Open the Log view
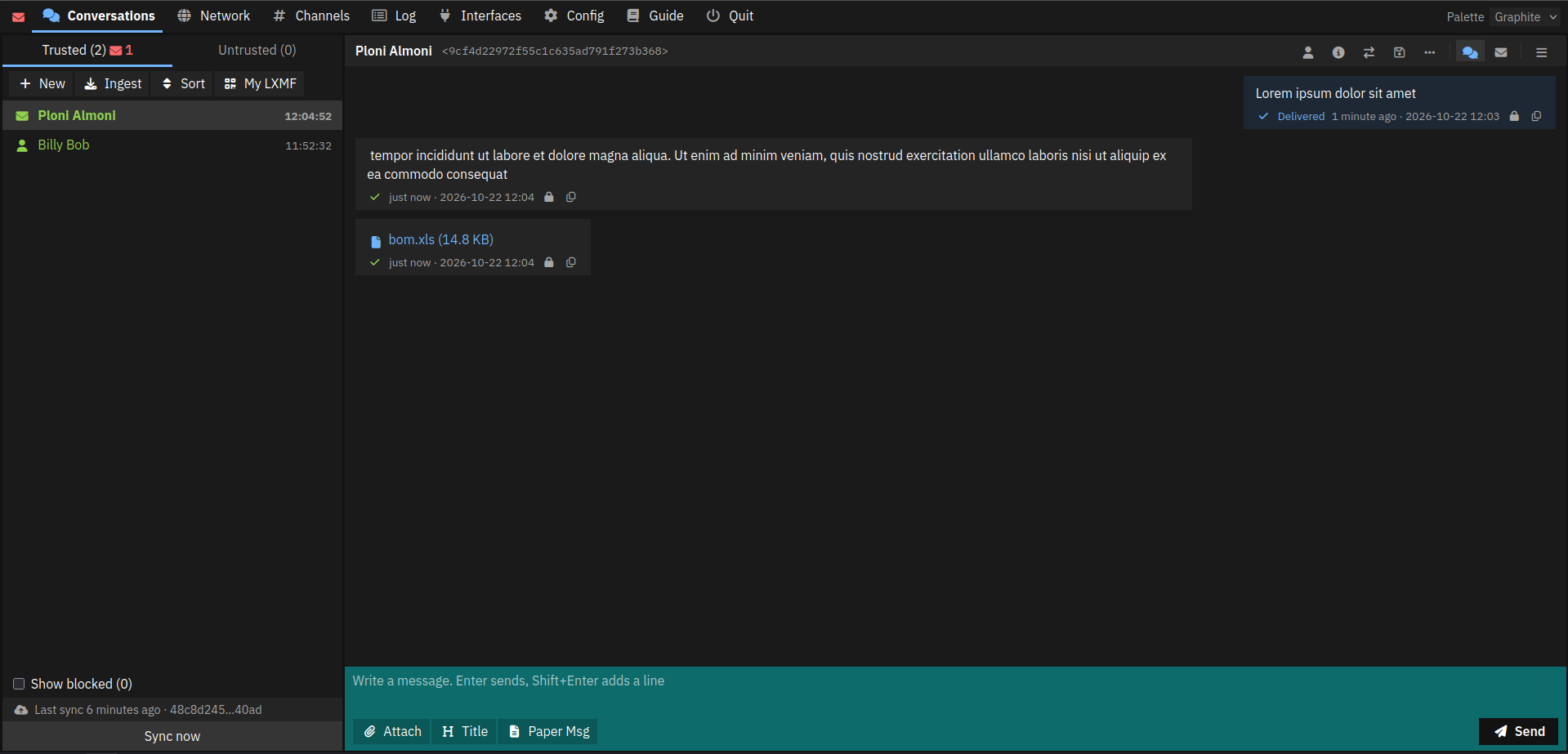This screenshot has height=754, width=1568. click(394, 16)
